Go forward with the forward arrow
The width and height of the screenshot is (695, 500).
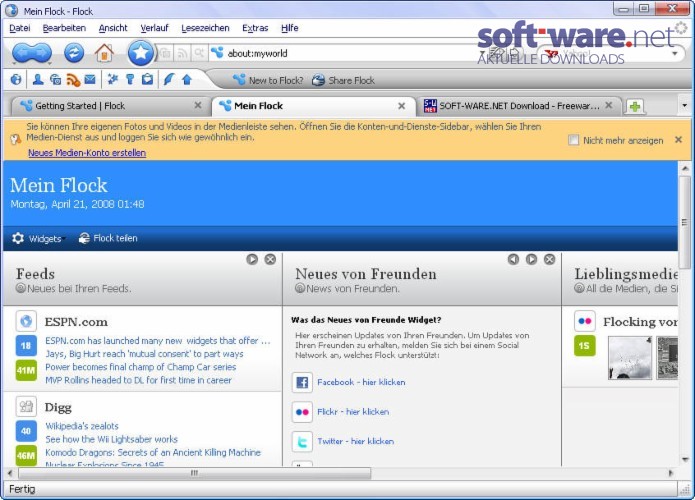(42, 53)
